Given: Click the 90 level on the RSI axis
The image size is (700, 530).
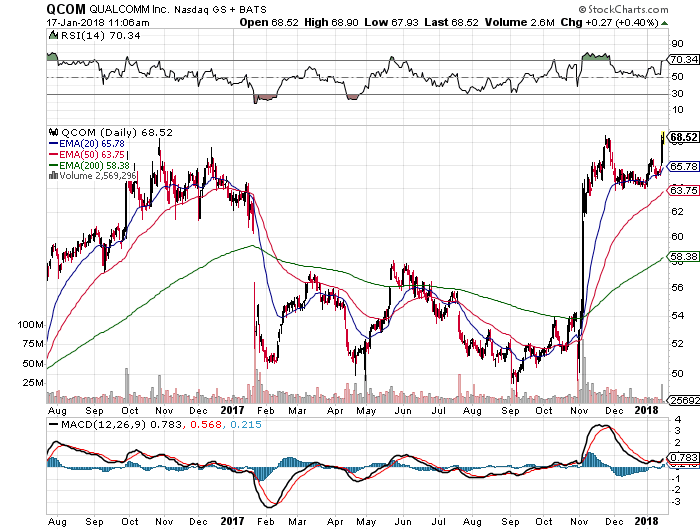Looking at the screenshot, I should 677,44.
